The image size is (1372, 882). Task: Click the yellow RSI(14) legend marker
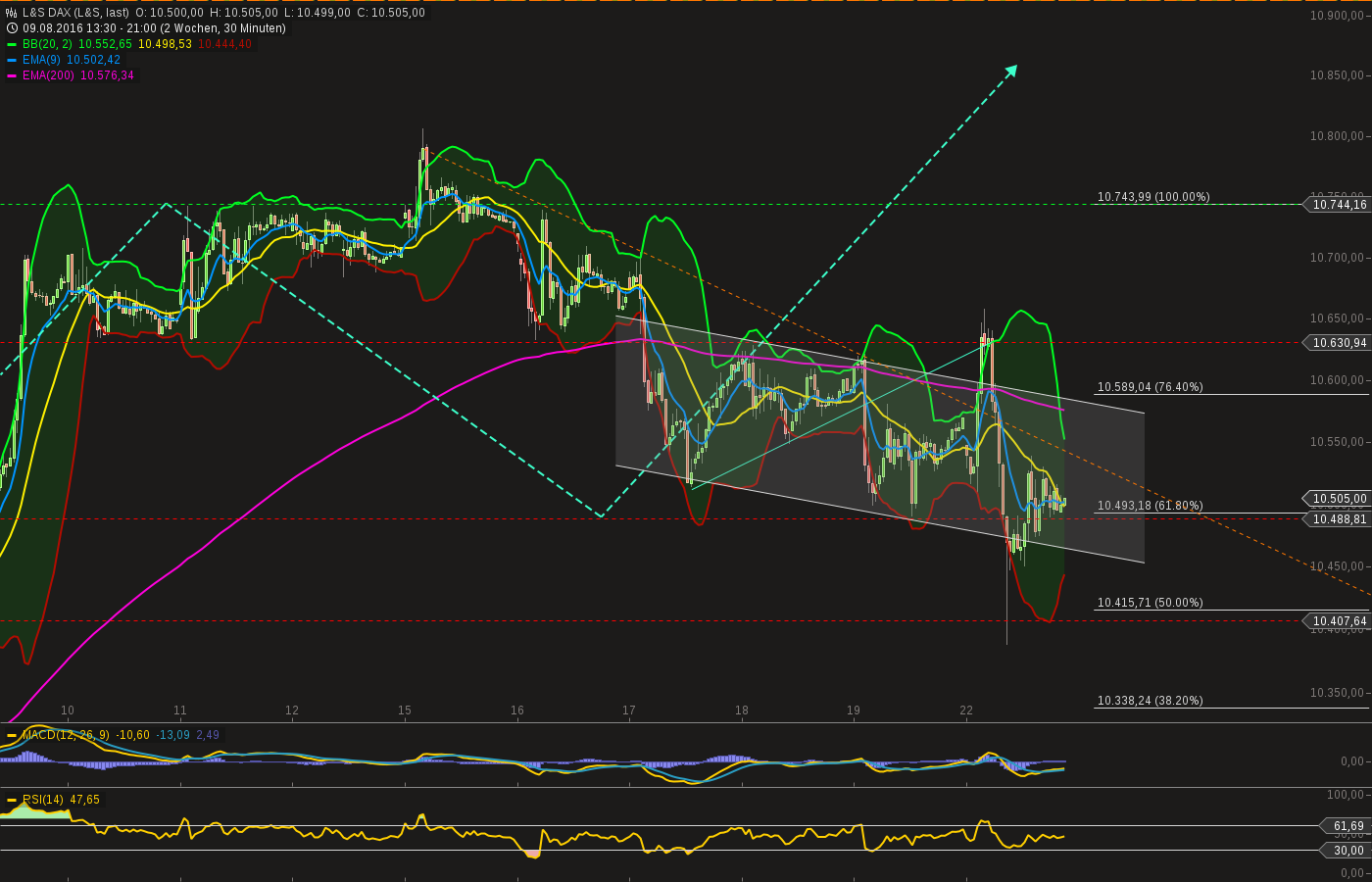coord(12,800)
